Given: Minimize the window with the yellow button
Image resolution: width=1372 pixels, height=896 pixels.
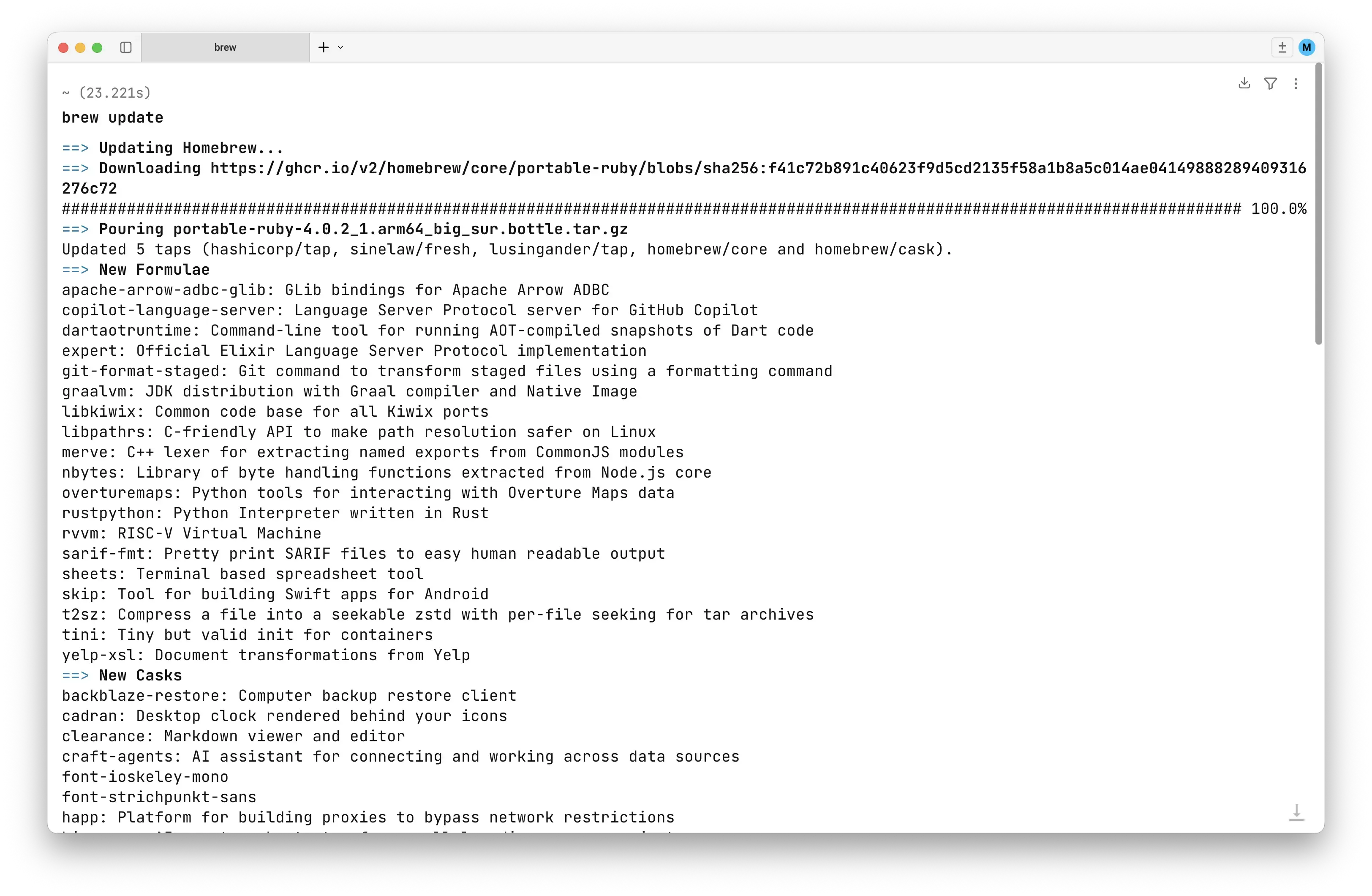Looking at the screenshot, I should coord(80,47).
